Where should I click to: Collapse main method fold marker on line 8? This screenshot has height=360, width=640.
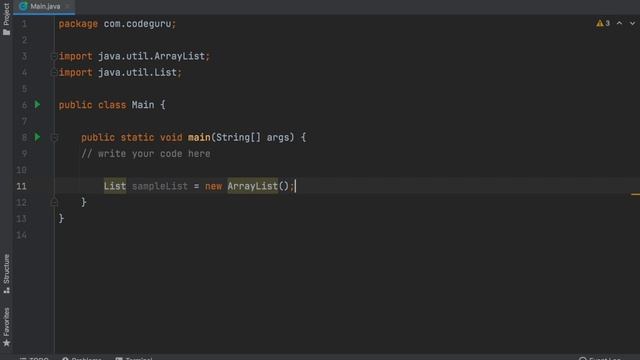pos(54,138)
